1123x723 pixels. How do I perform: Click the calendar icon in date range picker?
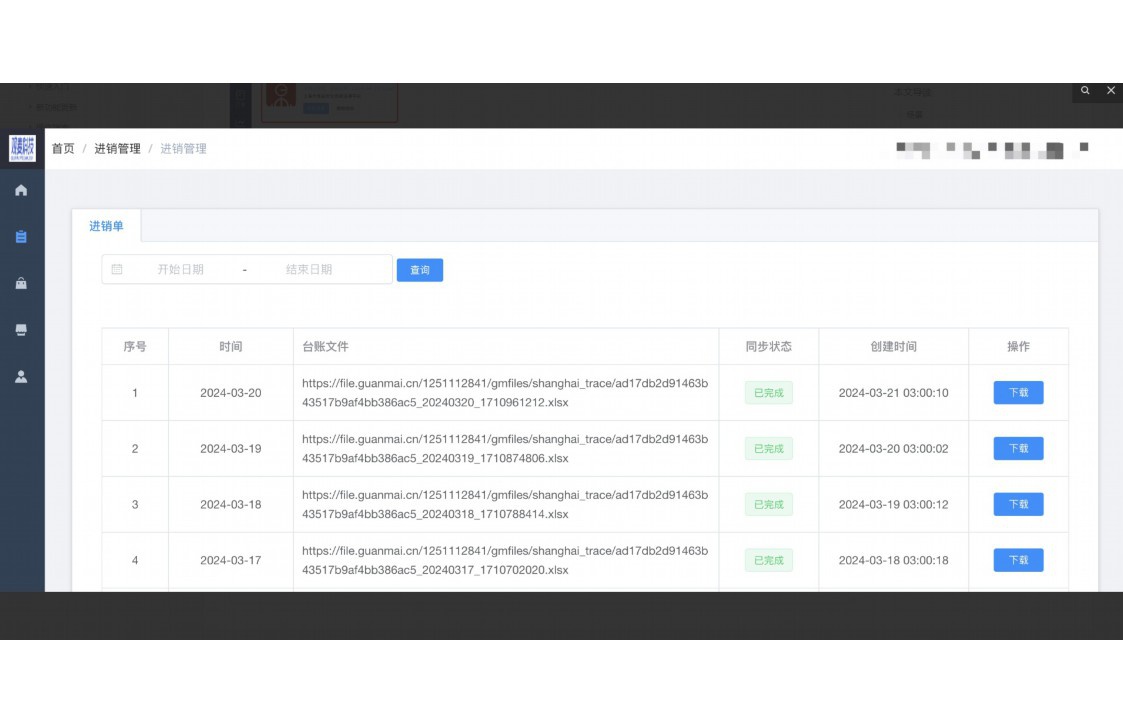pos(117,269)
